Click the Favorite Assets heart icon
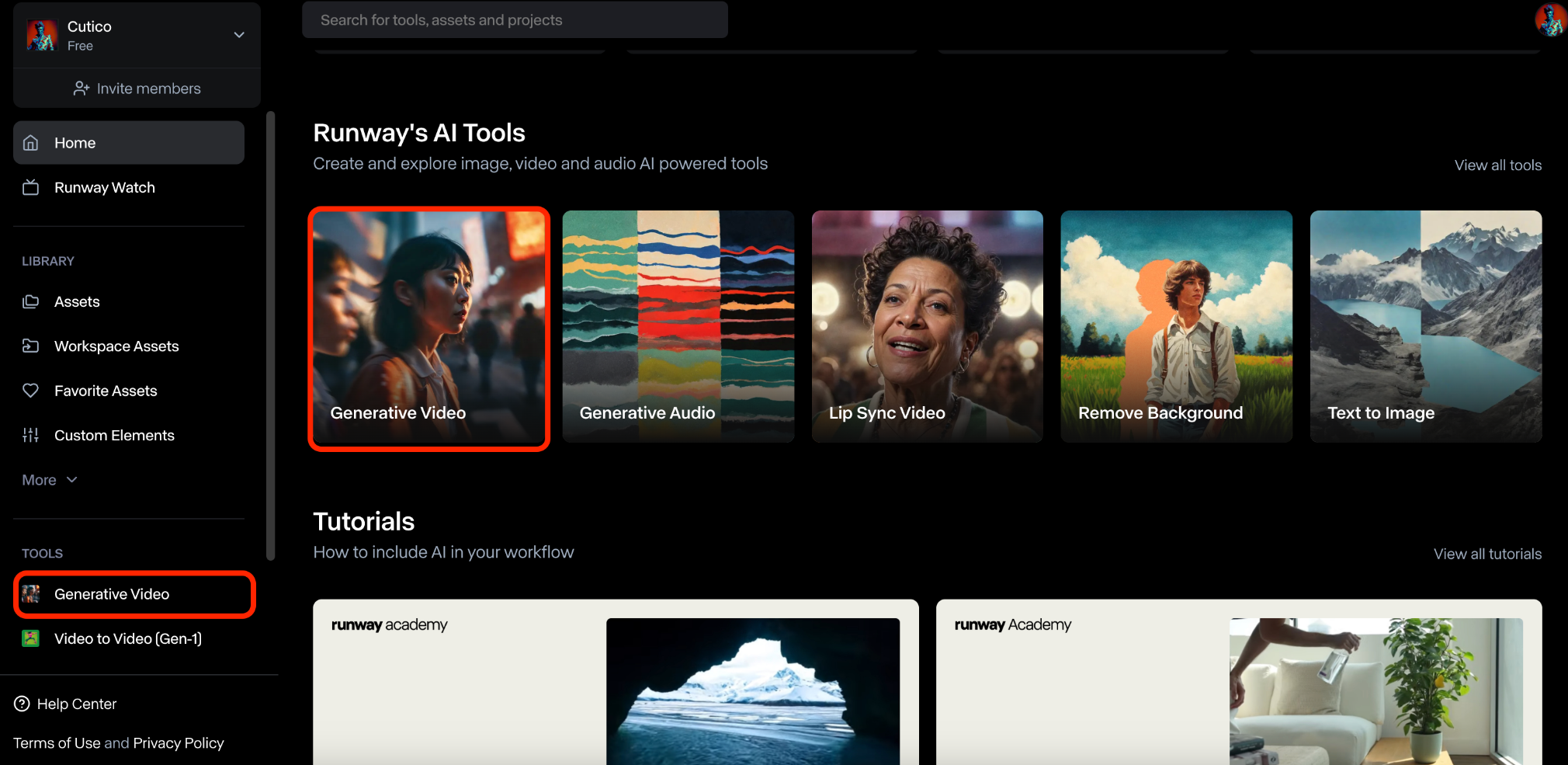This screenshot has height=765, width=1568. coord(31,391)
